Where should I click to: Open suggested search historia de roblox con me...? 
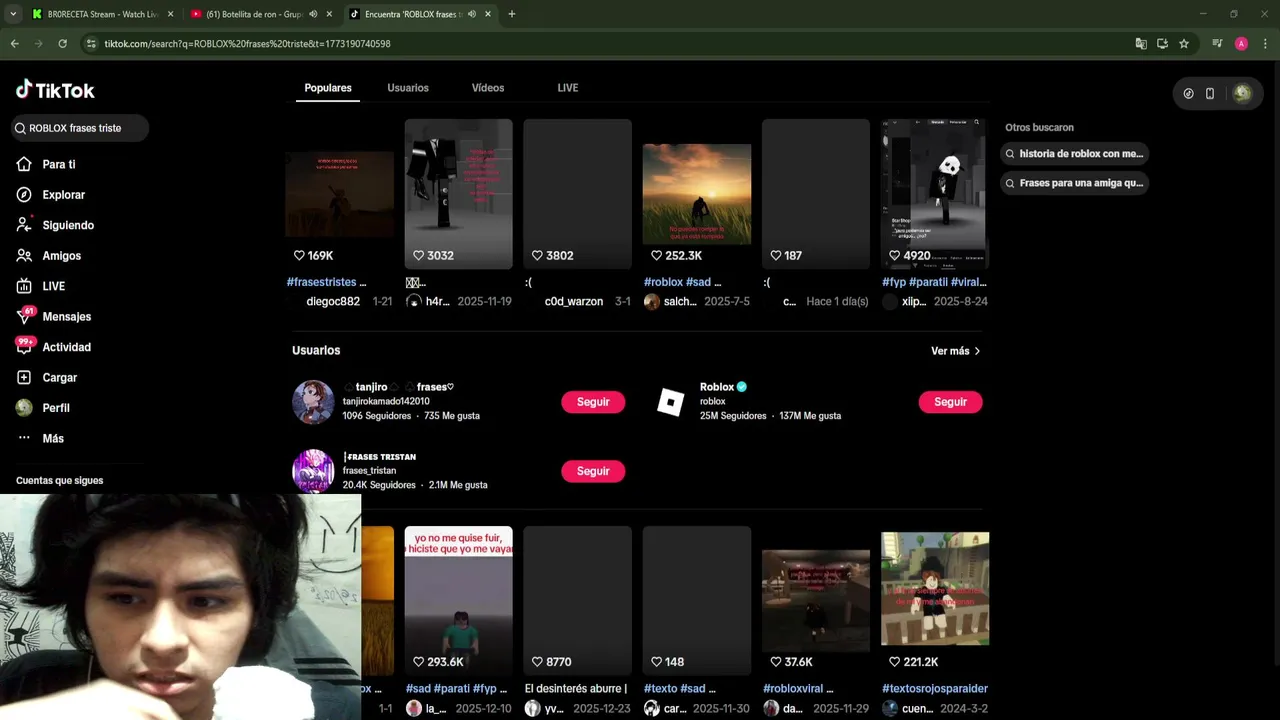click(1074, 154)
